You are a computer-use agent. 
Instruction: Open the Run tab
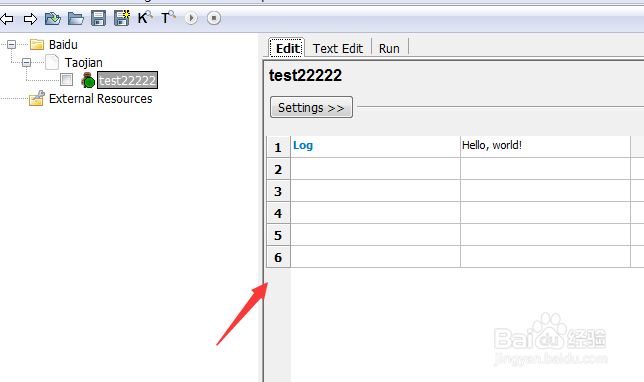[389, 48]
